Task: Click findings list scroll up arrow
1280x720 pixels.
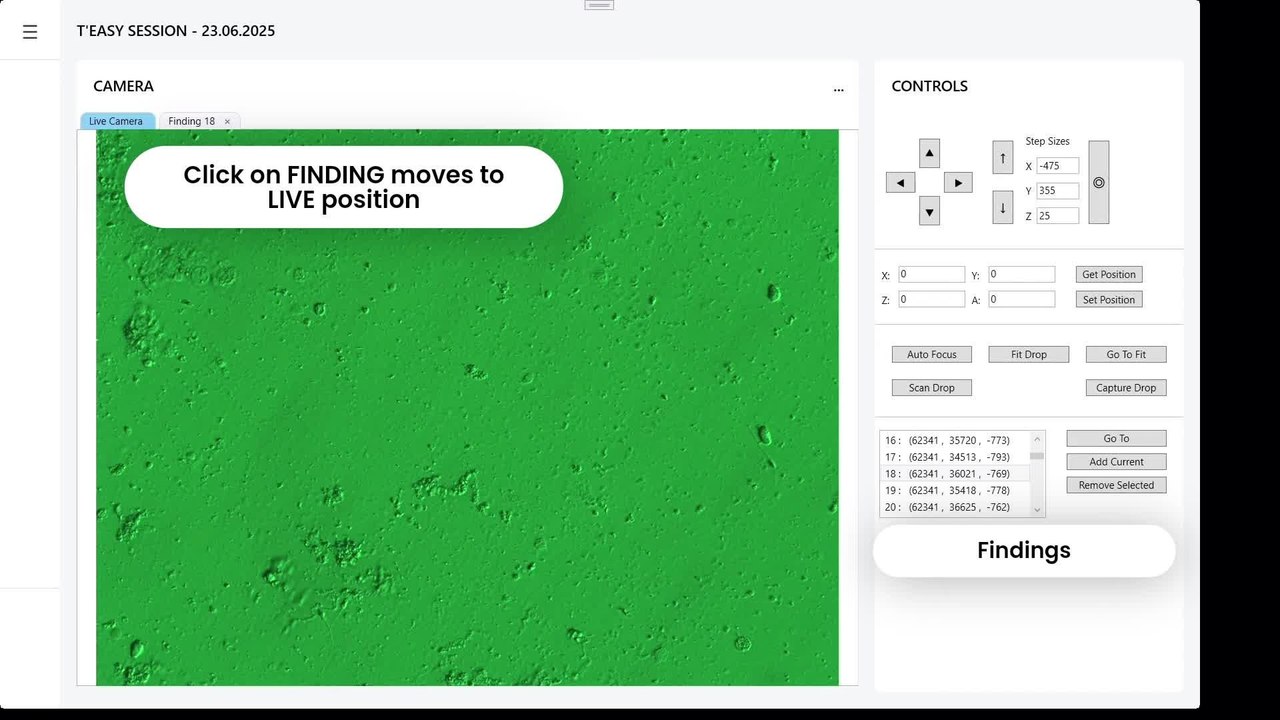Action: [1038, 438]
